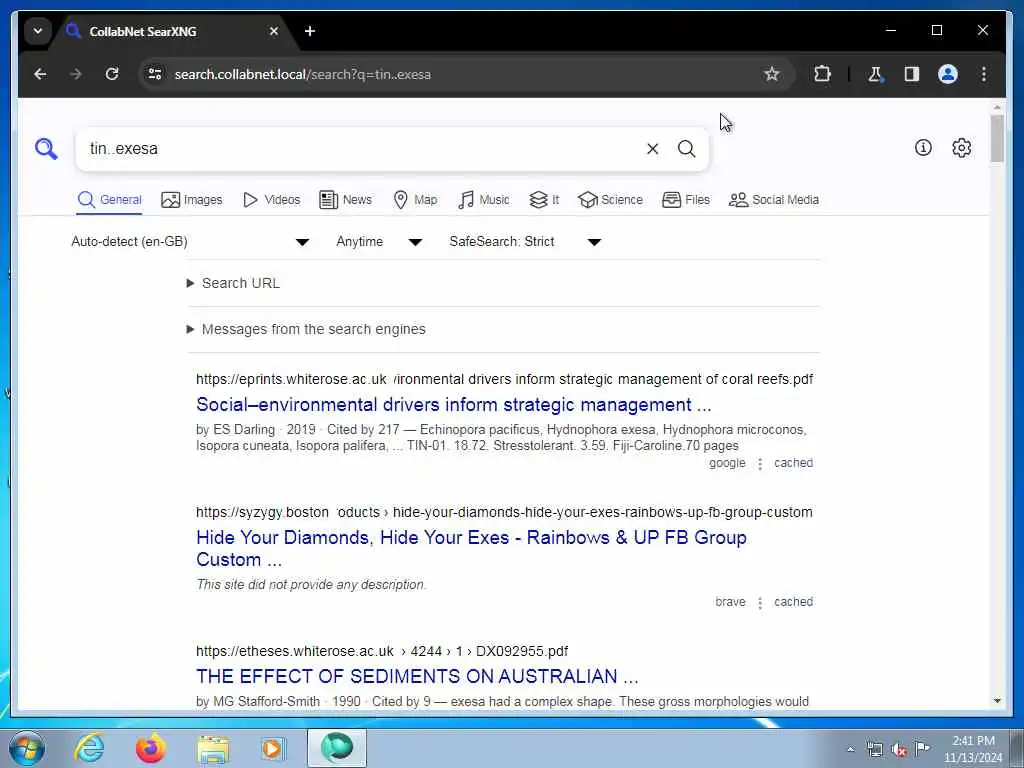1024x768 pixels.
Task: Switch to the Music tab
Action: point(484,200)
